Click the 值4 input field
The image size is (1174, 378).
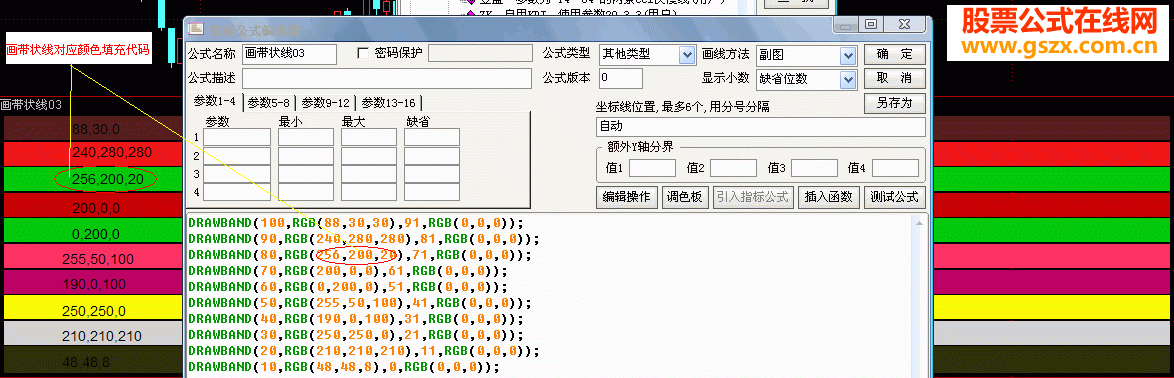click(x=895, y=168)
